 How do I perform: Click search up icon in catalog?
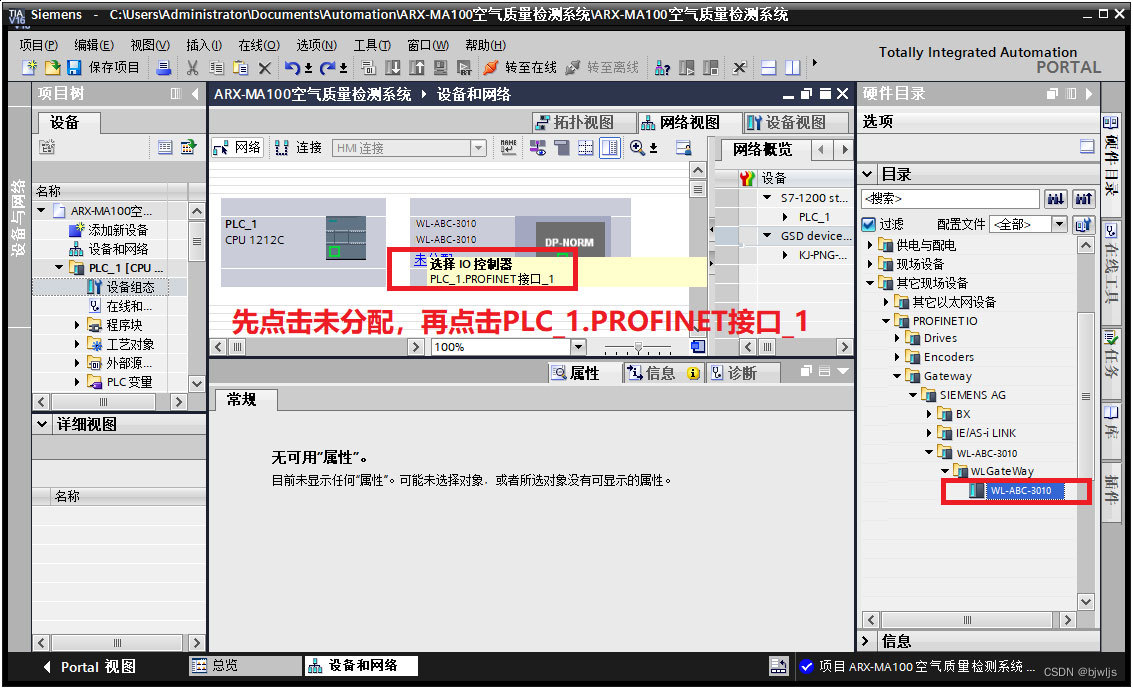click(1083, 199)
